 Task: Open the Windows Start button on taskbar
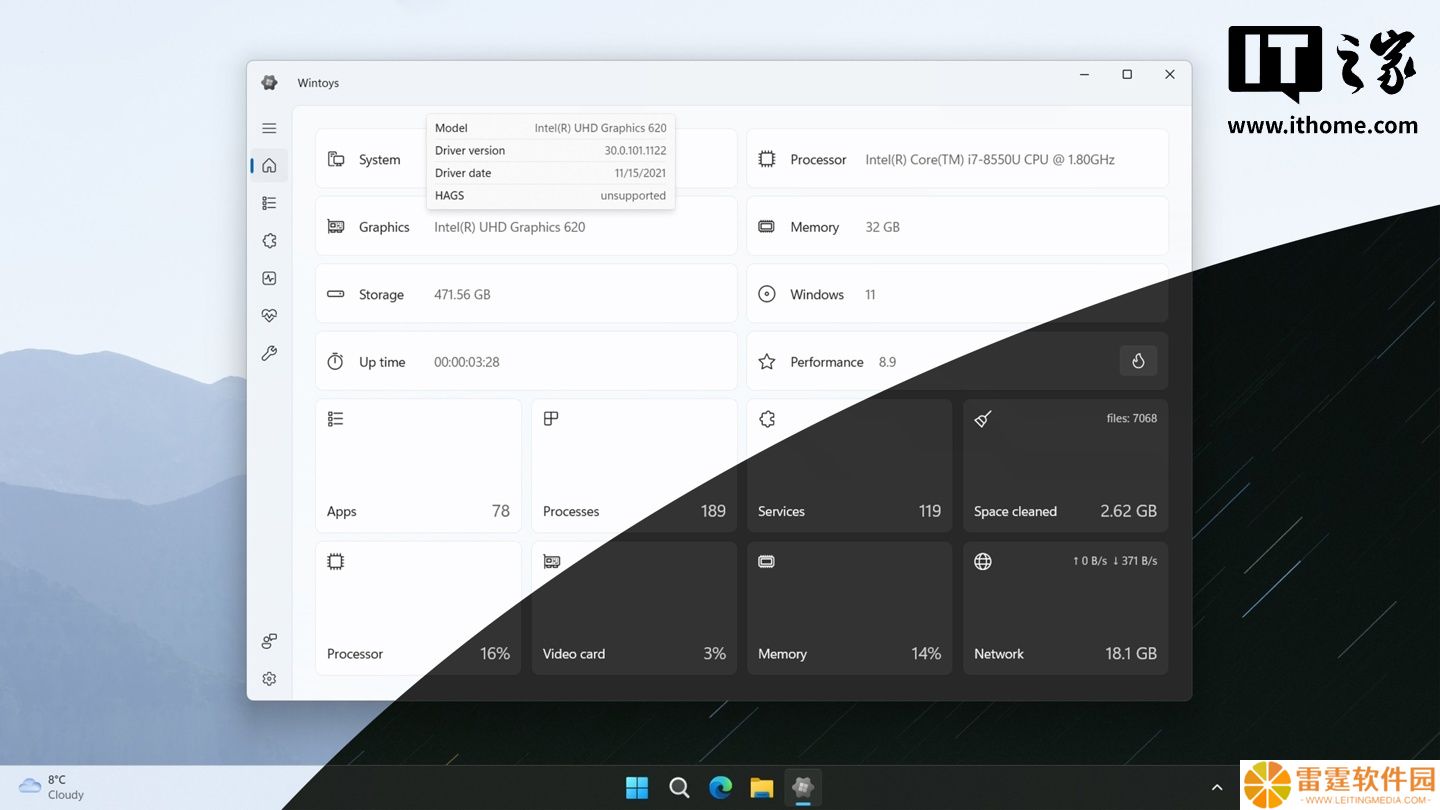click(x=637, y=788)
